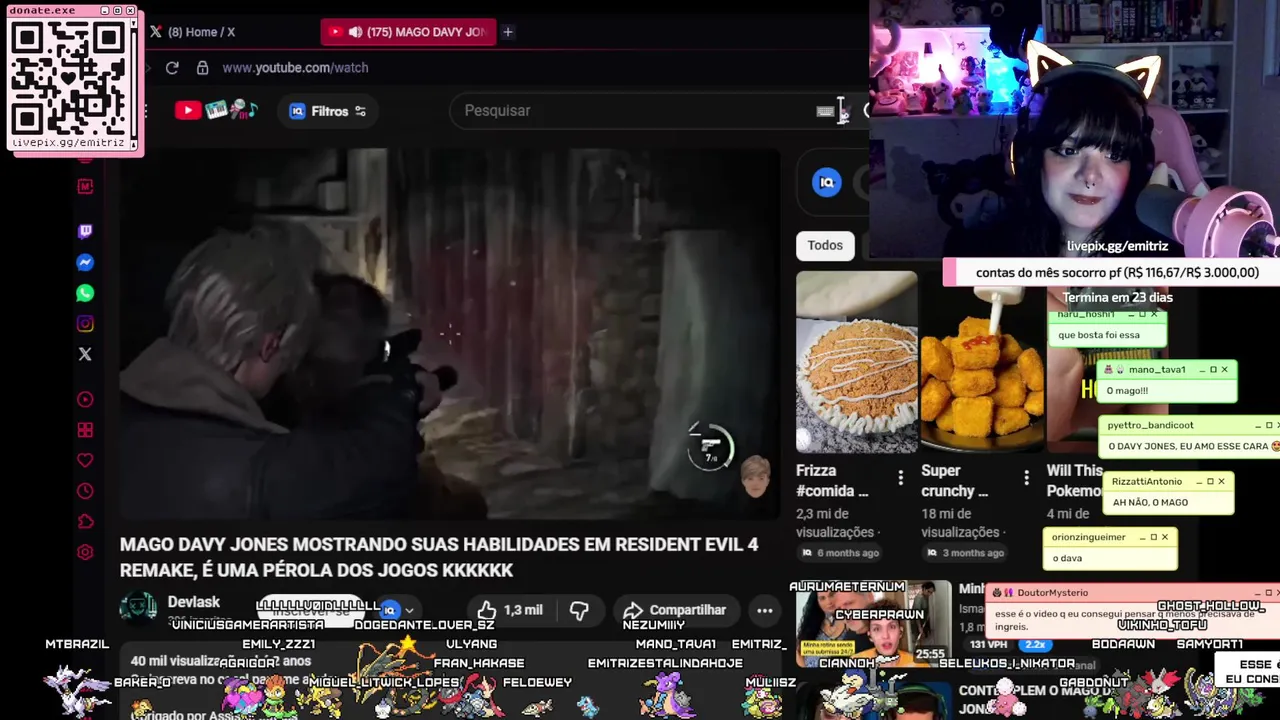Click the Compartilhar share button
The width and height of the screenshot is (1280, 720).
[x=674, y=610]
